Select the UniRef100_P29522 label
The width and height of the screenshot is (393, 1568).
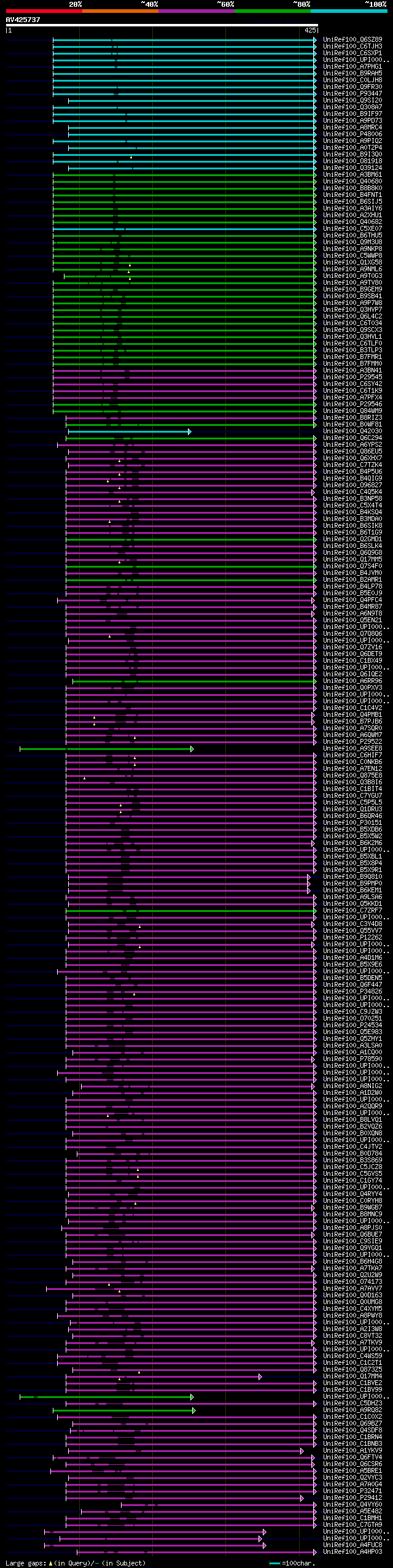coord(352,742)
